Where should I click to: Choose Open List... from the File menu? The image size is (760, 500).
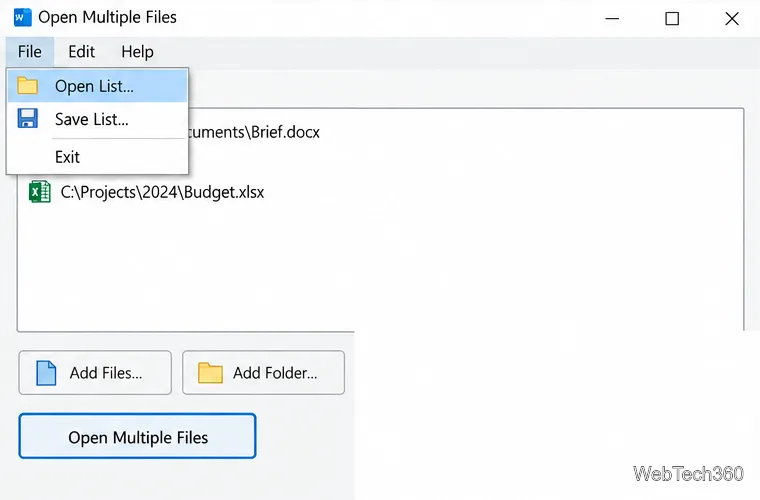(97, 86)
